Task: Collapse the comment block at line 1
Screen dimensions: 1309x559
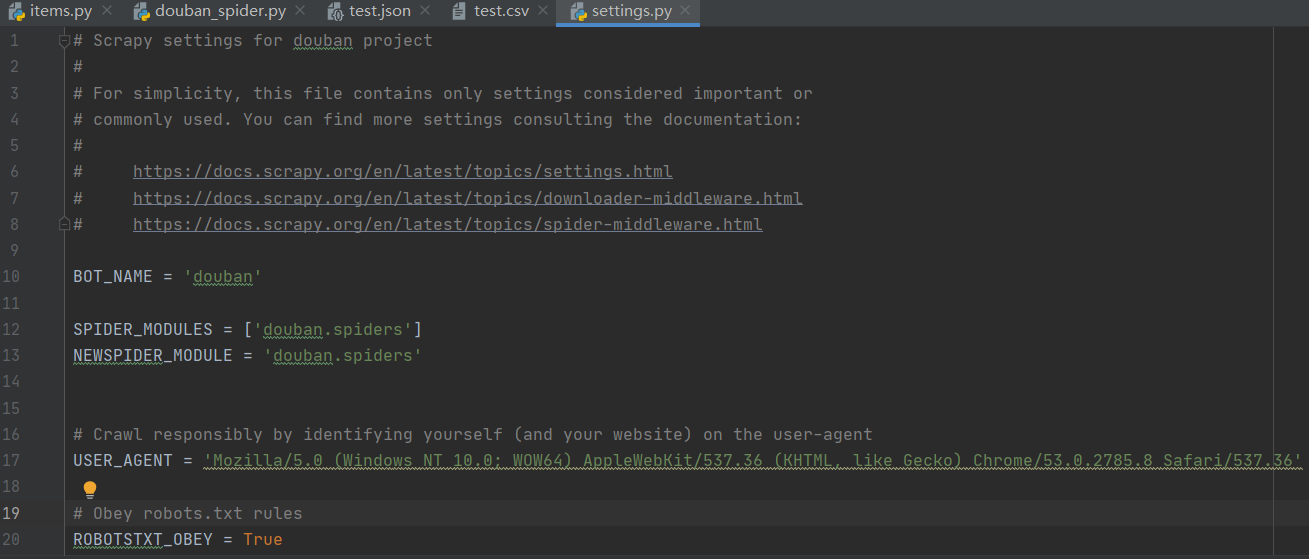Action: (64, 41)
